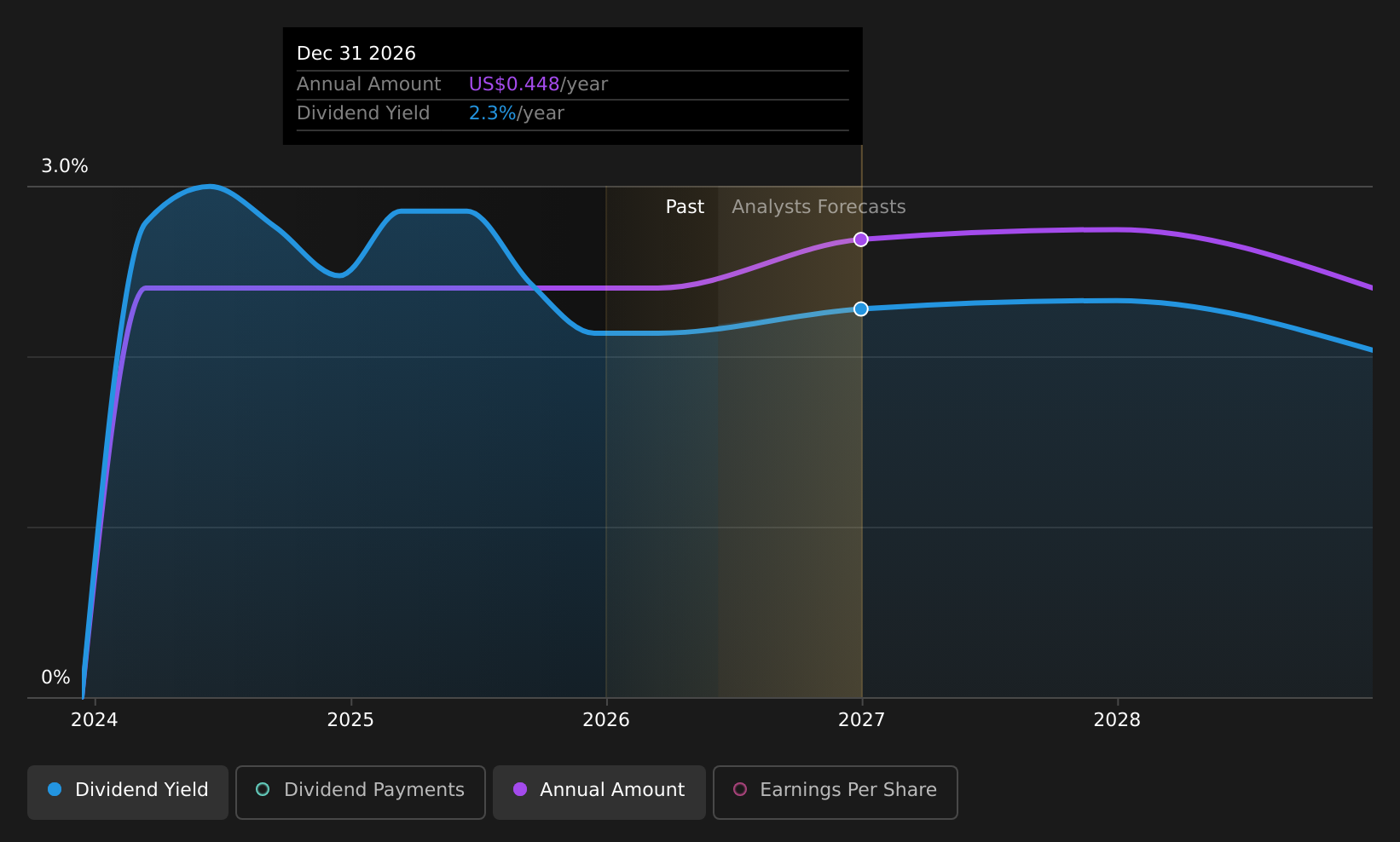
Task: Click the purple Annual Amount legend dot
Action: [520, 789]
